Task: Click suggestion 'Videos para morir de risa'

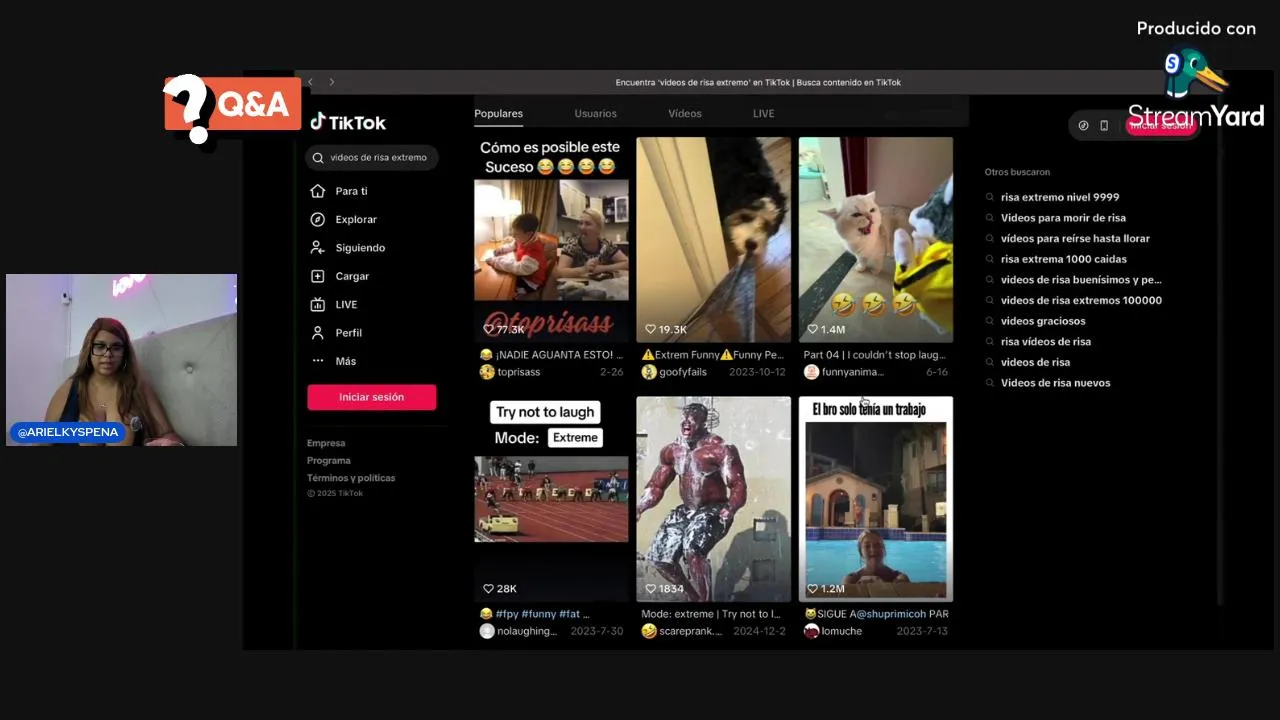Action: coord(1063,218)
